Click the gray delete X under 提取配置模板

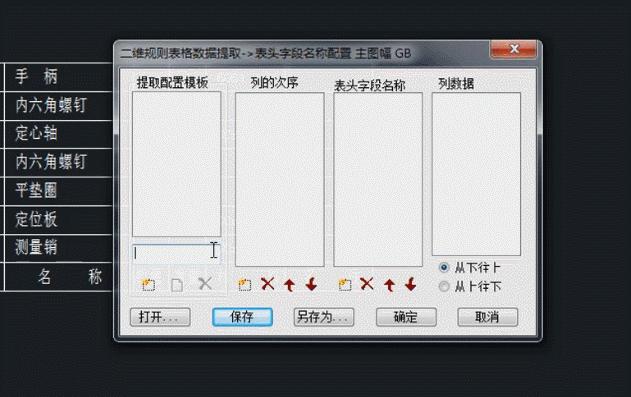click(205, 284)
